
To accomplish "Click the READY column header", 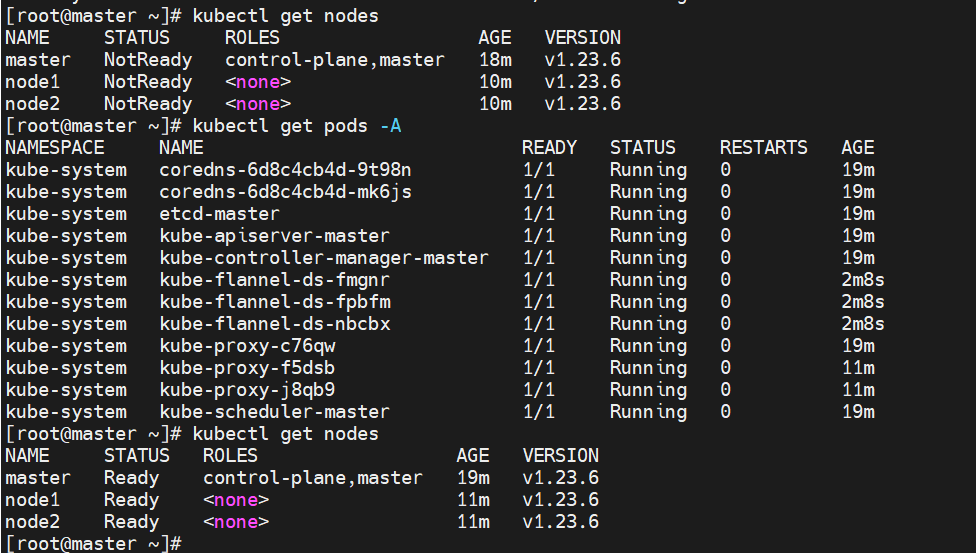I will 549,148.
